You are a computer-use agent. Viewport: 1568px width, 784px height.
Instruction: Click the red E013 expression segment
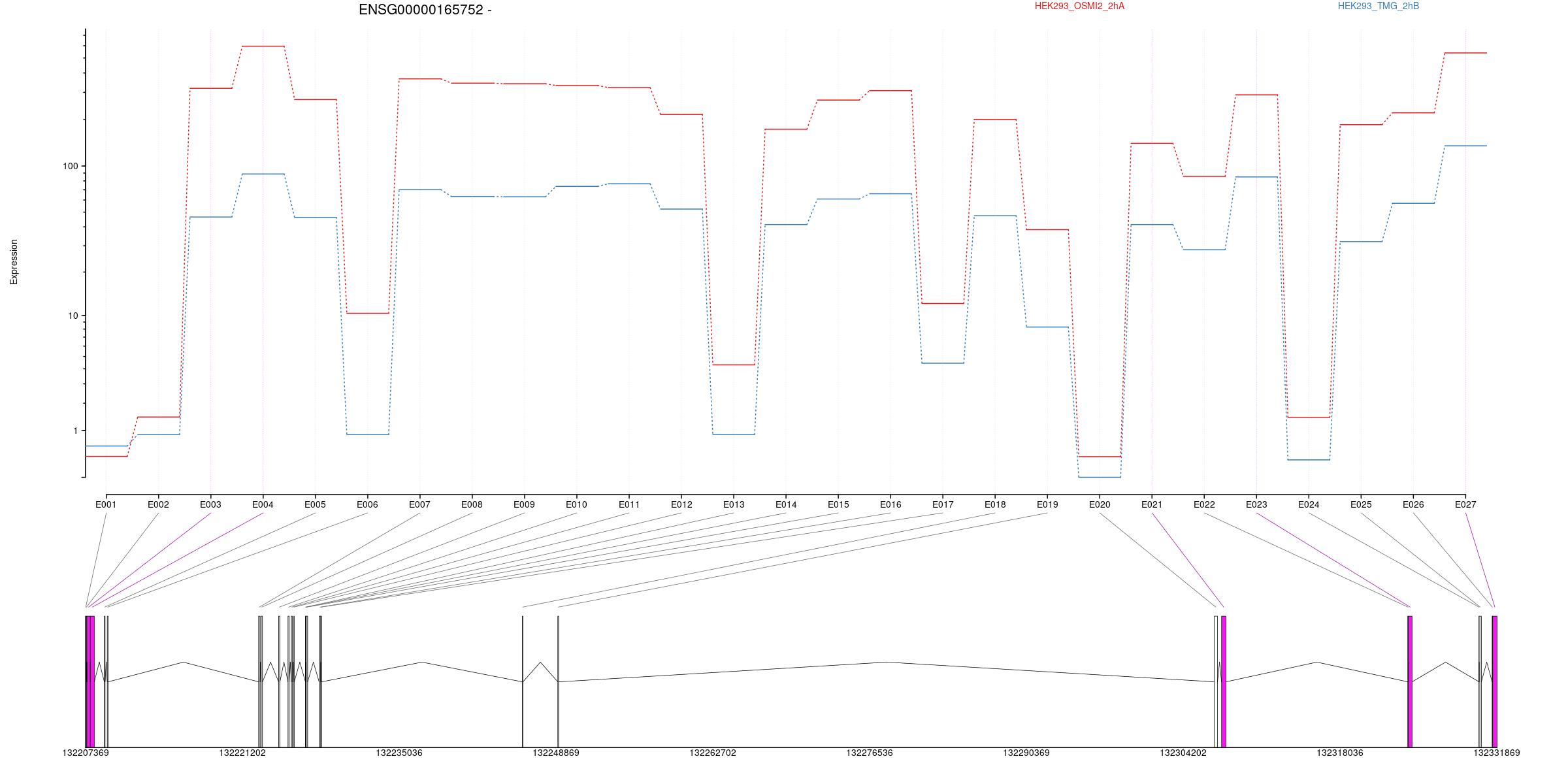734,365
